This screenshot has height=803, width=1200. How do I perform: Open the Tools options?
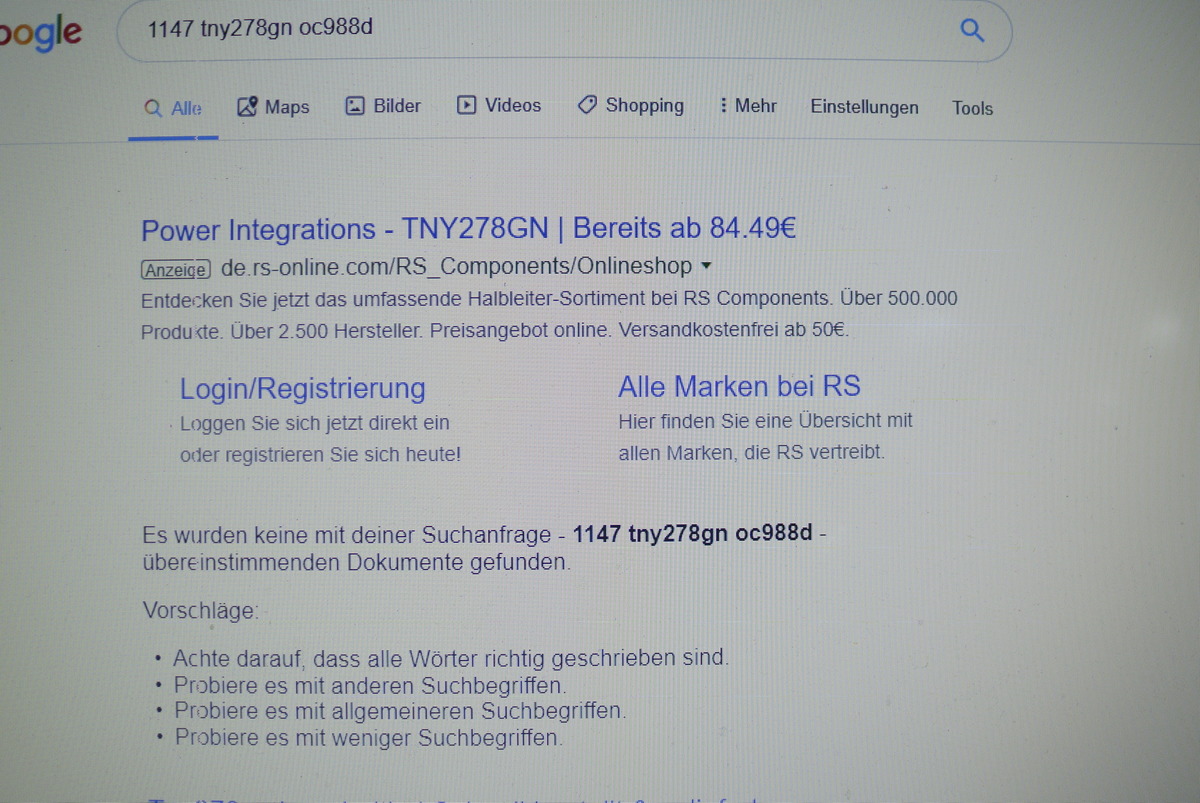coord(972,108)
